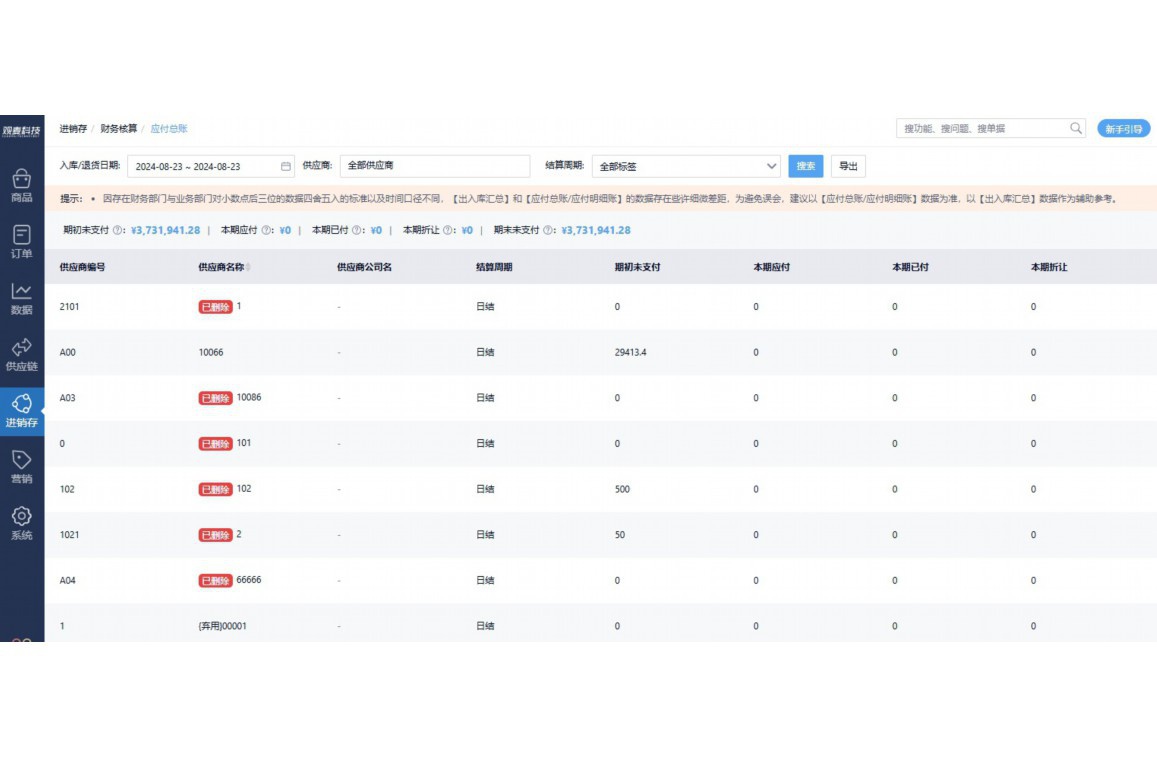
Task: Click the 财务核算 breadcrumb item
Action: [119, 129]
